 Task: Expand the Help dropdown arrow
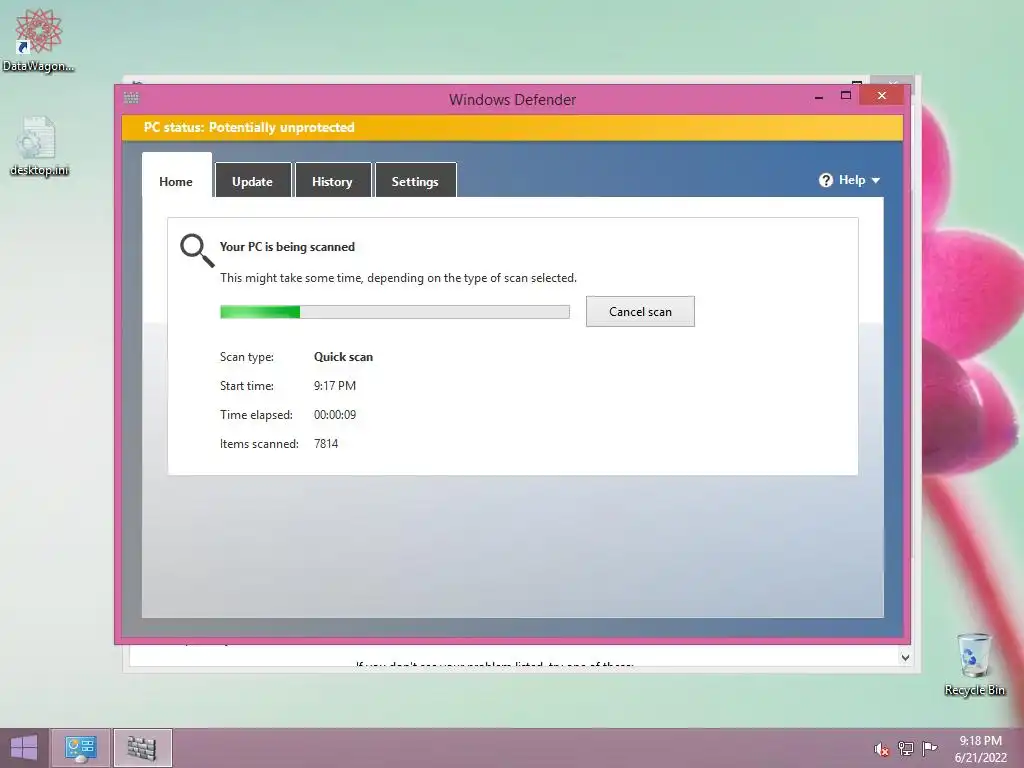pos(876,180)
